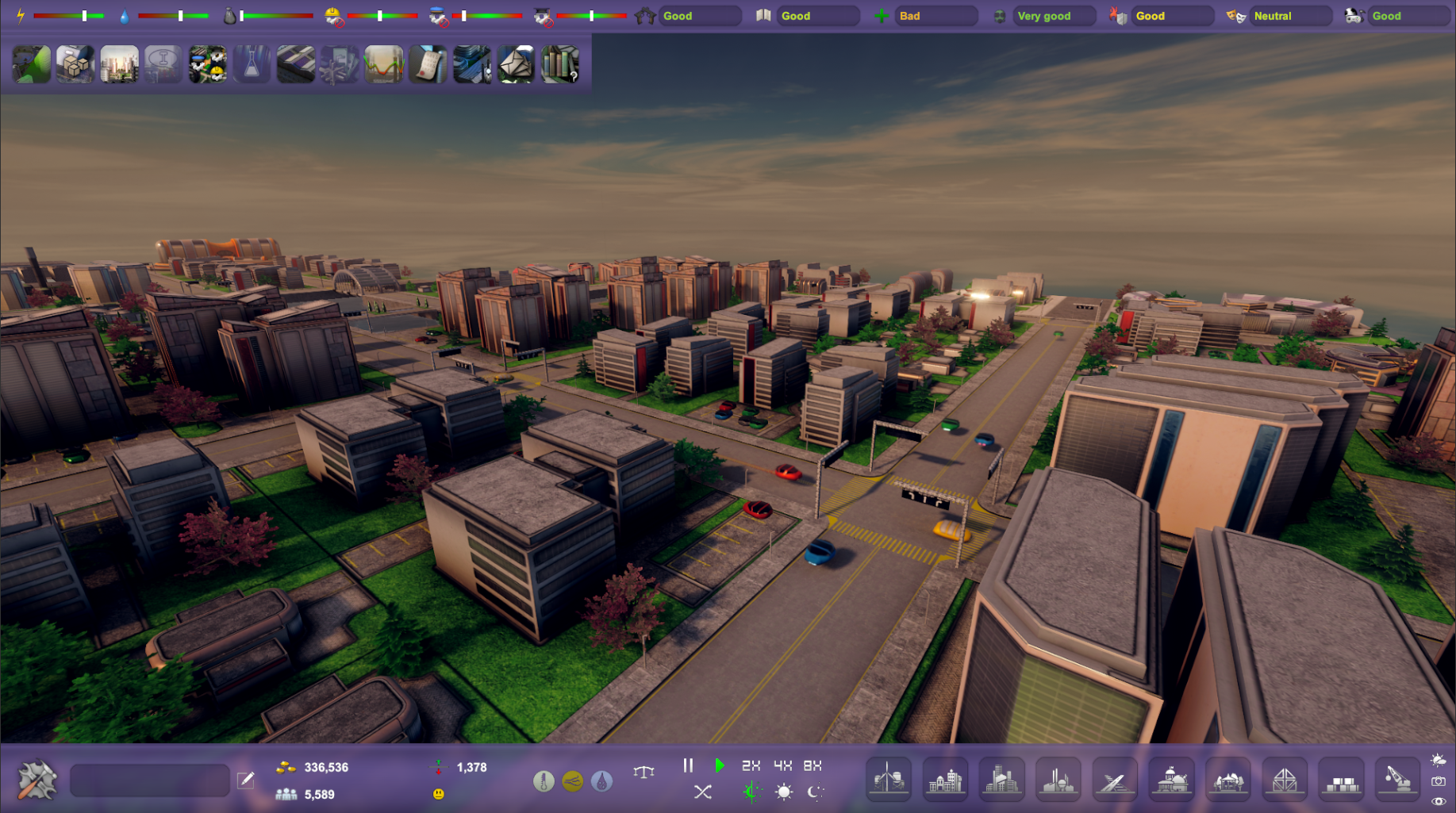Image resolution: width=1456 pixels, height=813 pixels.
Task: Toggle the water droplet overlay
Action: click(601, 781)
